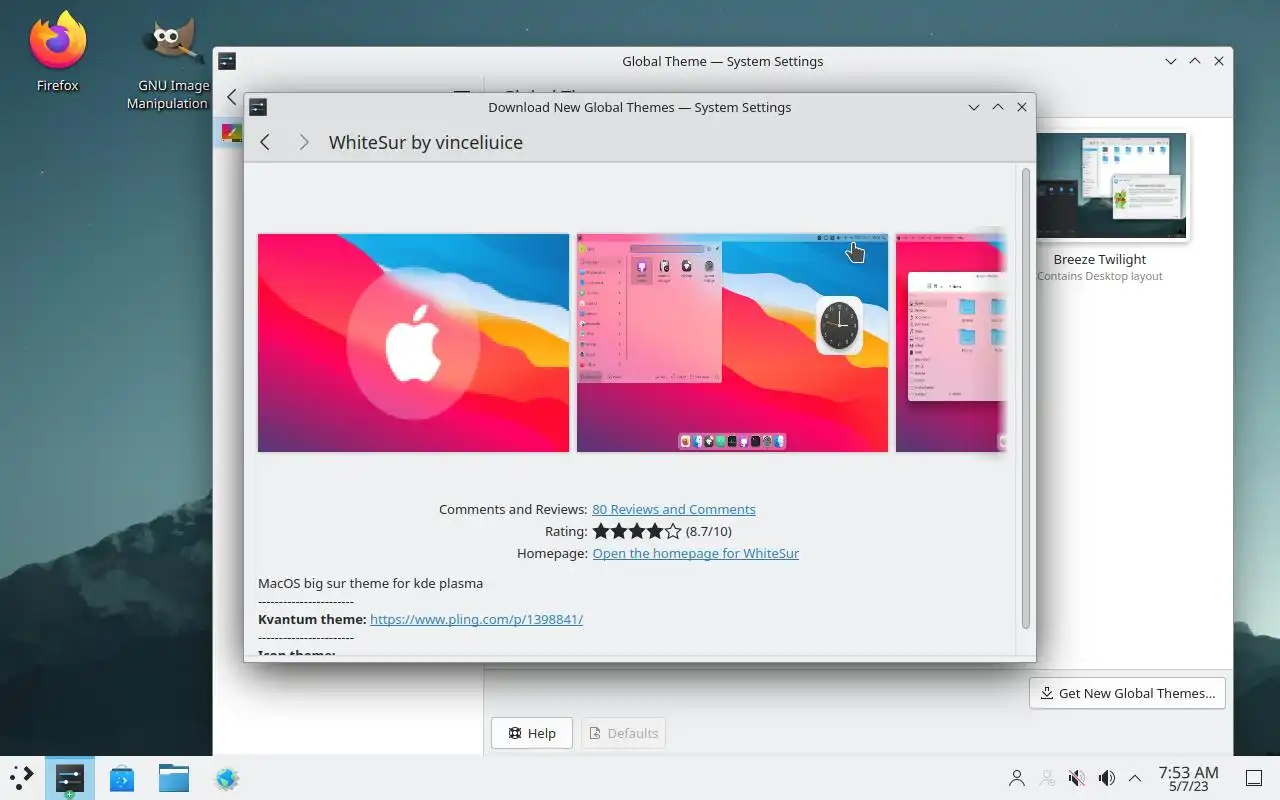This screenshot has height=800, width=1280.
Task: Click the user account tray icon
Action: [1017, 778]
